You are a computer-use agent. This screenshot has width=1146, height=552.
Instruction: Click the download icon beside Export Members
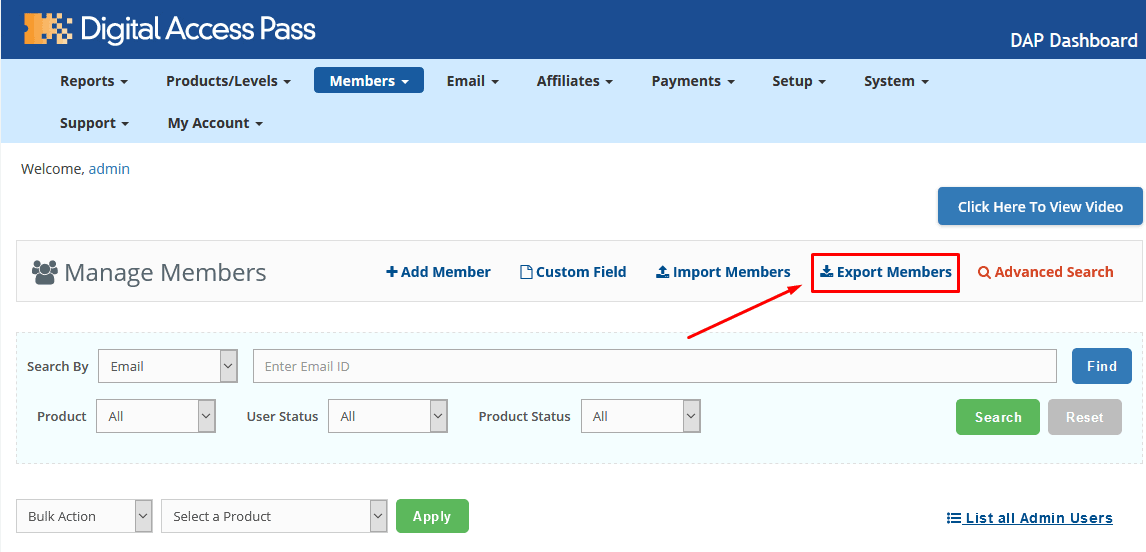(x=827, y=272)
